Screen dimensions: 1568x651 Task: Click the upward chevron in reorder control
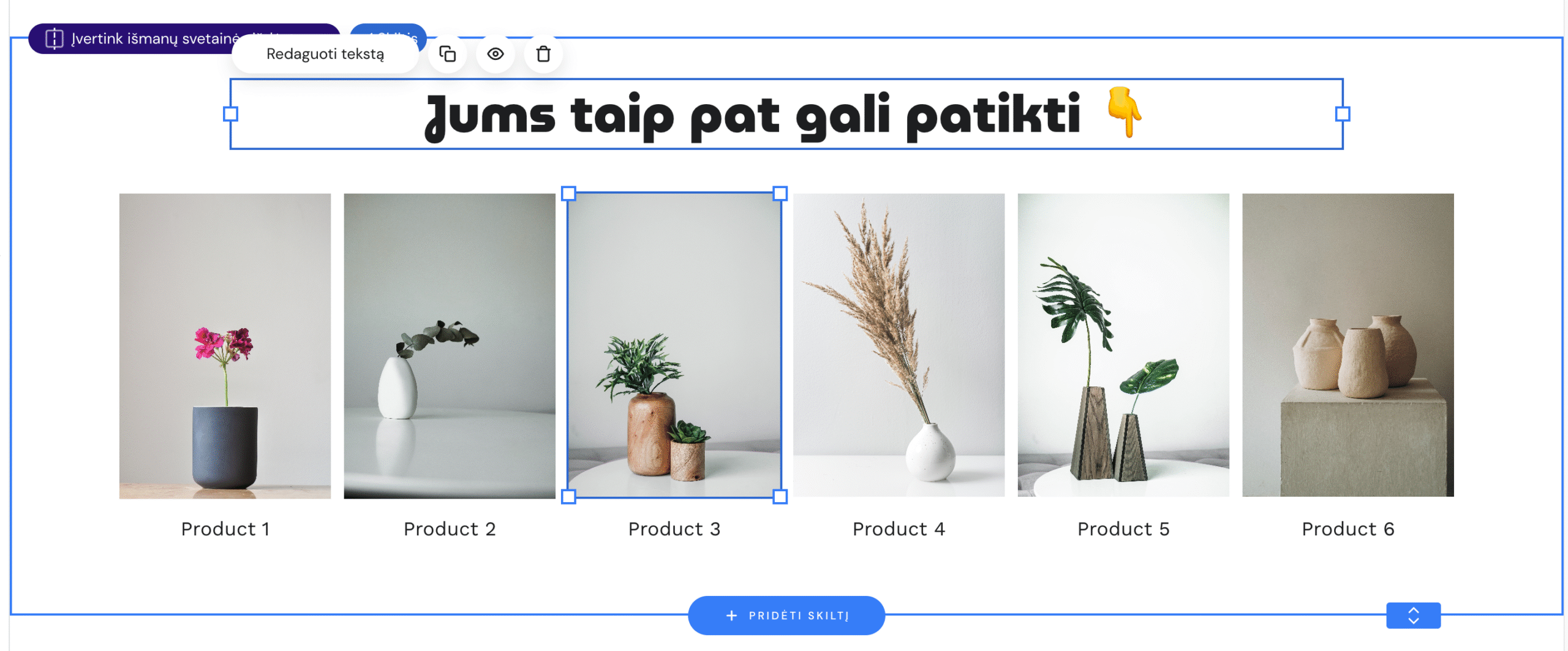[x=1414, y=611]
